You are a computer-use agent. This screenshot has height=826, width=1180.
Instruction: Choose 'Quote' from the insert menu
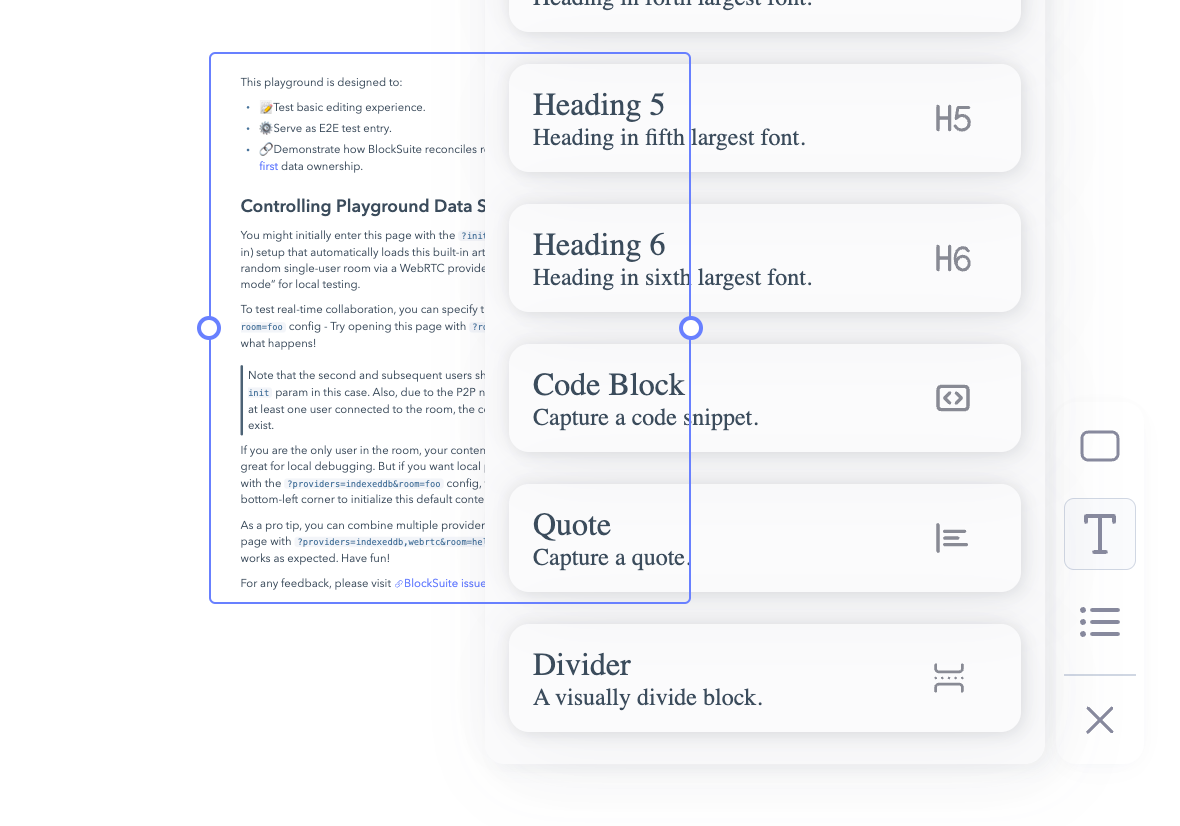(571, 524)
